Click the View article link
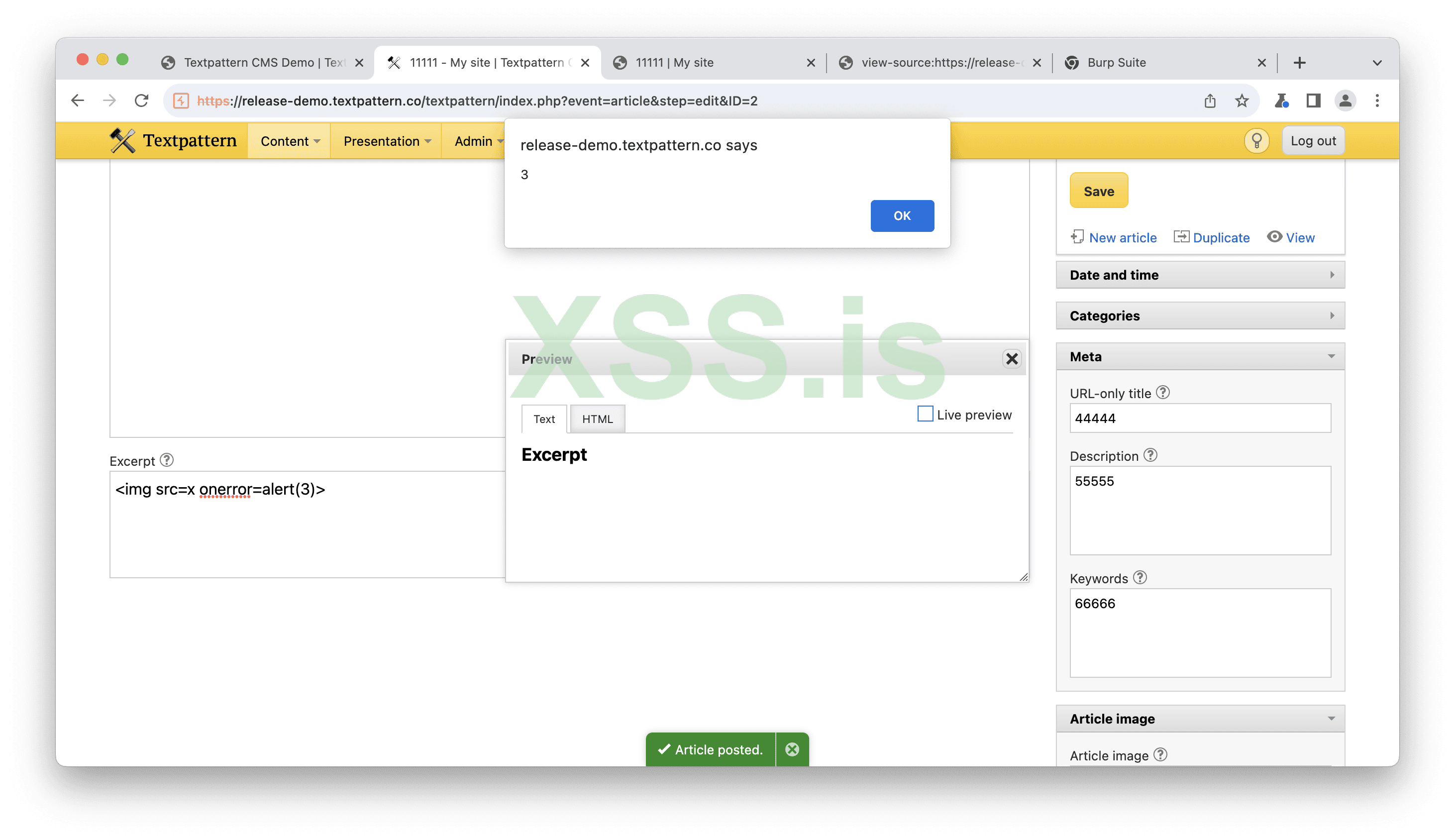The image size is (1455, 840). [1299, 238]
